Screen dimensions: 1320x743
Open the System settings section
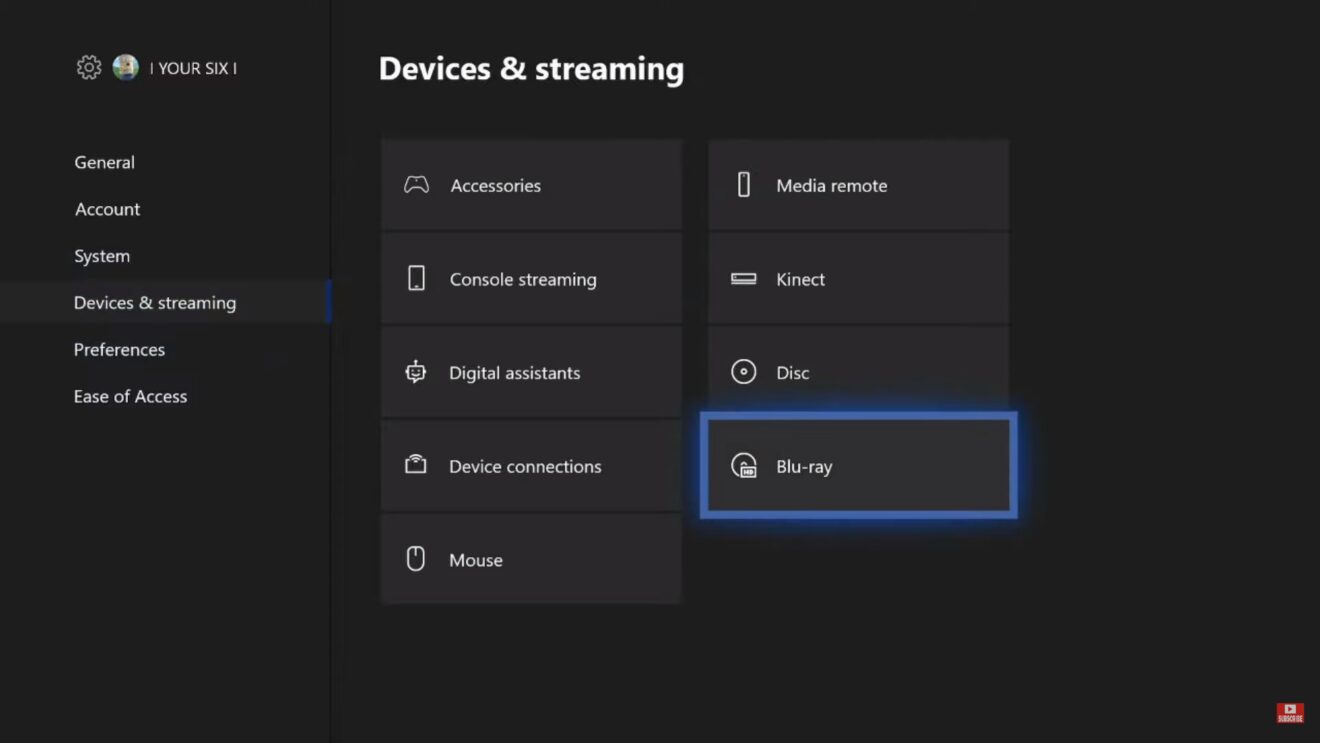click(102, 256)
